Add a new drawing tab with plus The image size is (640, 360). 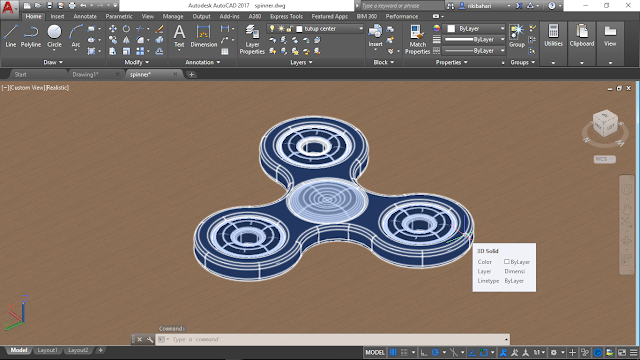191,74
